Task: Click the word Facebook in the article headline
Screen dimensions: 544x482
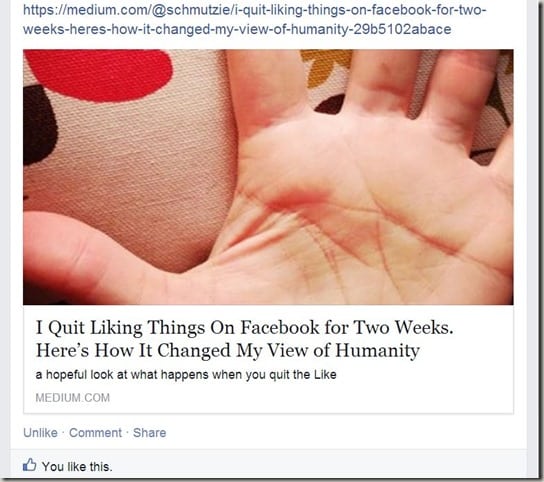Action: coord(280,328)
